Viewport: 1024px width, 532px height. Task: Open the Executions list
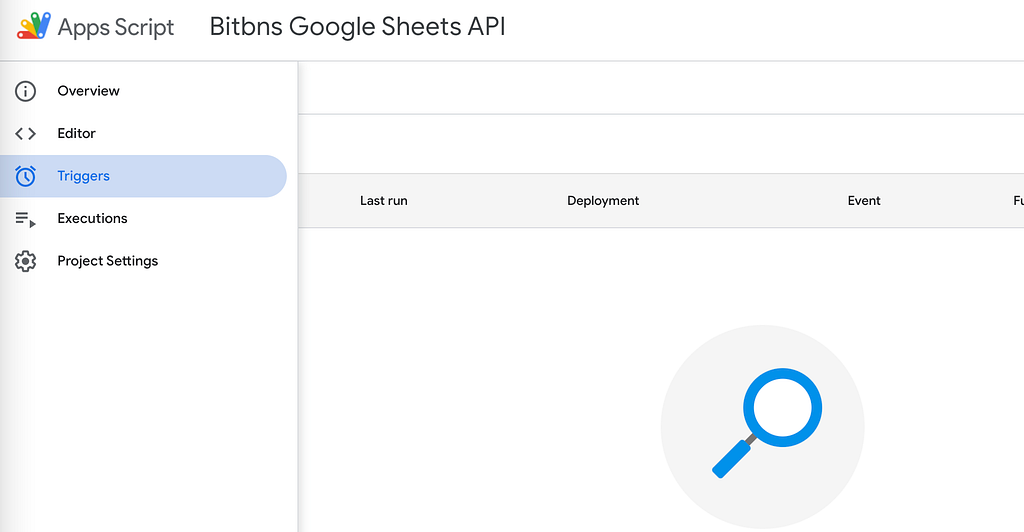point(92,219)
